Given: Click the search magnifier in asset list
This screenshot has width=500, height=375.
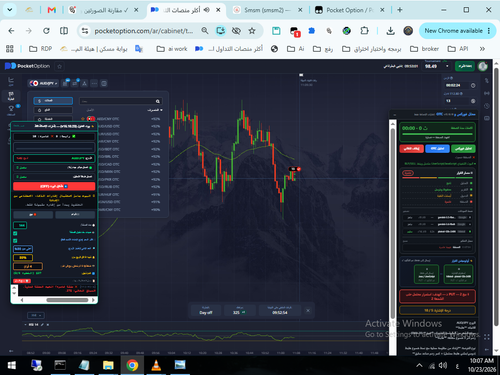Looking at the screenshot, I should (158, 101).
